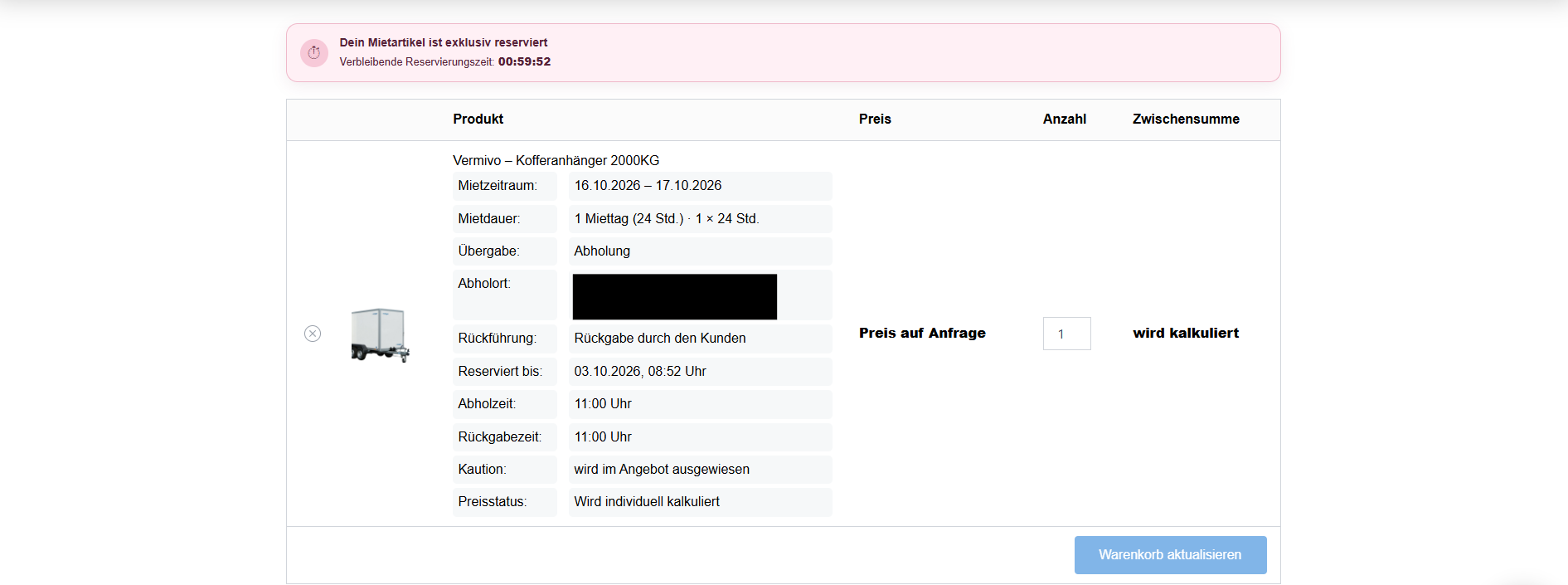Click the 11:00 Uhr value beside Abholzeit

click(603, 404)
